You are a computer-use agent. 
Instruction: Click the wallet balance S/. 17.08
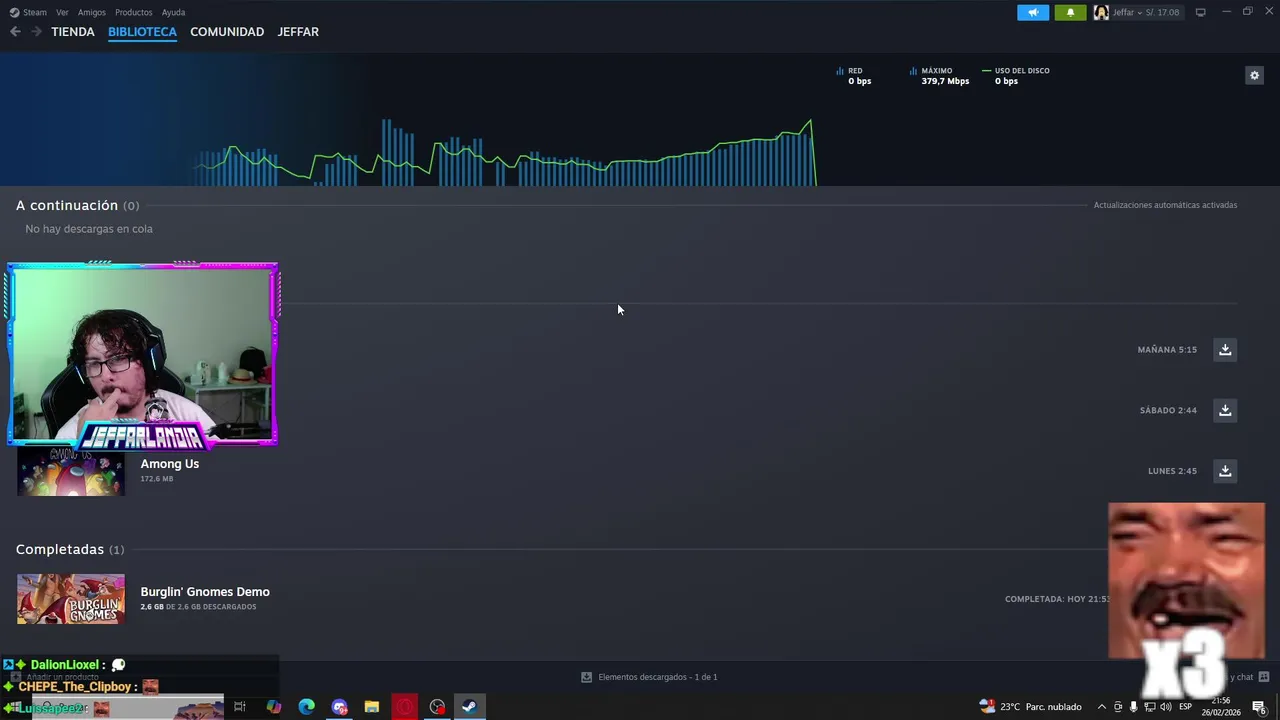[1162, 12]
